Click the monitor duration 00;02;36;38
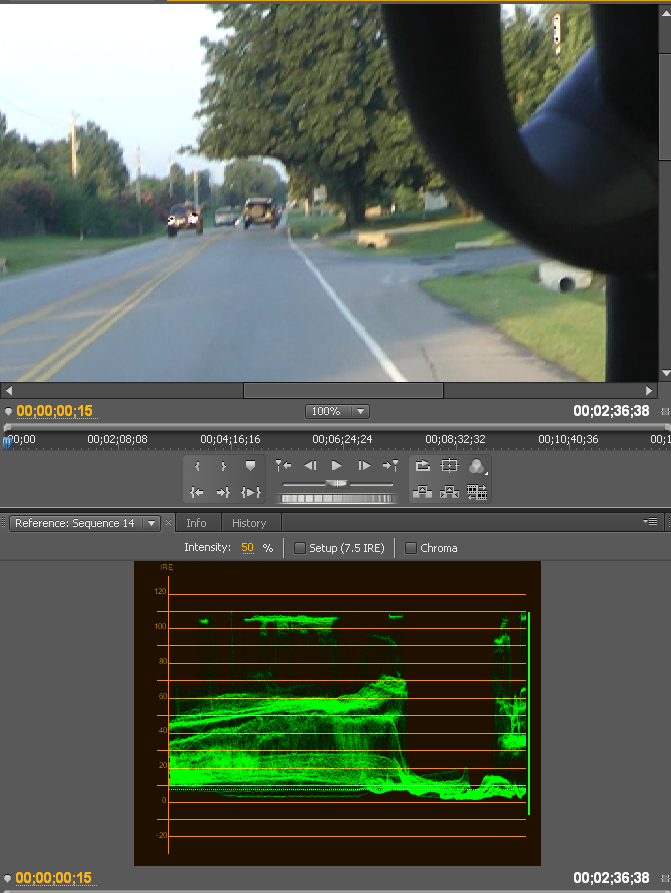671x893 pixels. [x=611, y=411]
